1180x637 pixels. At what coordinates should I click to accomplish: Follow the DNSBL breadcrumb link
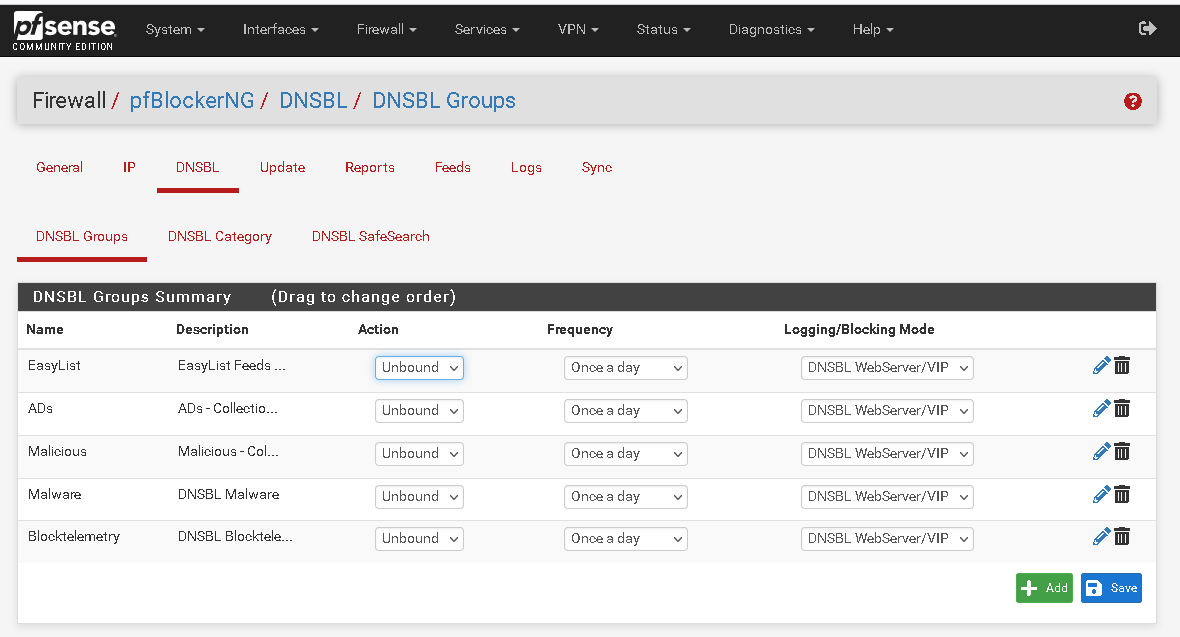(313, 100)
